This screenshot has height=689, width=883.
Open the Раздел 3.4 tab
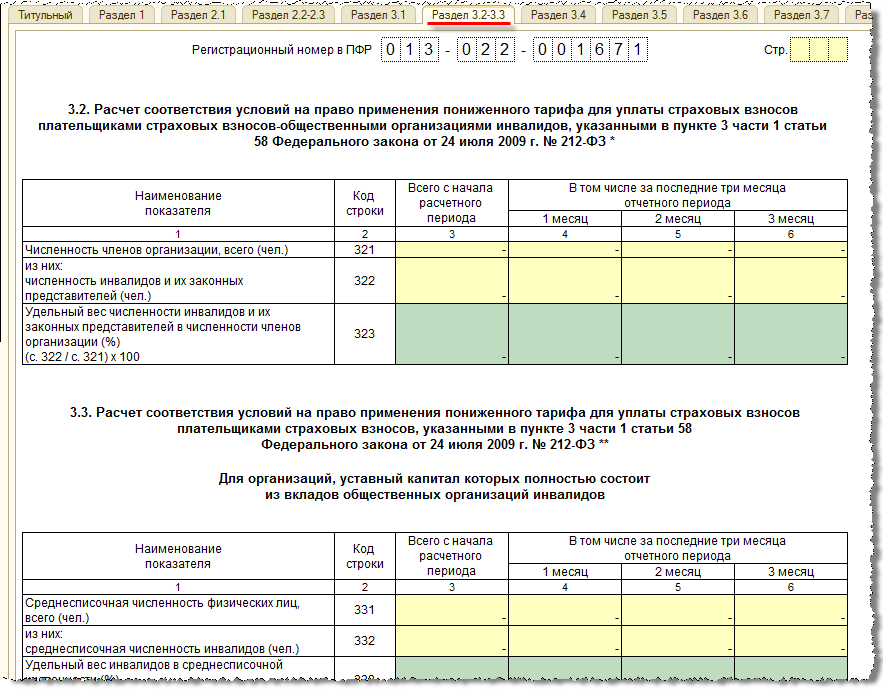(558, 15)
